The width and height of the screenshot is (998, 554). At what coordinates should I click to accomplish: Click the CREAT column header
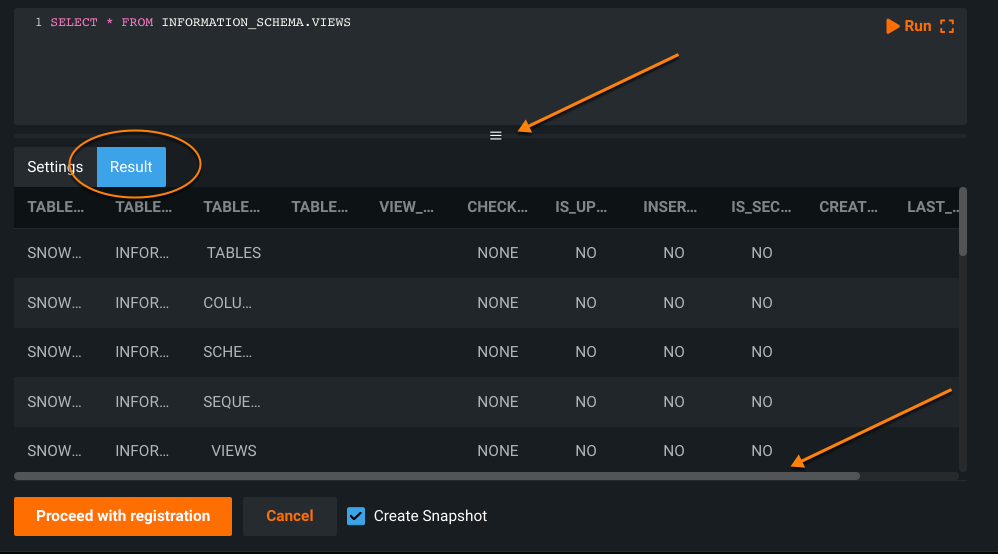(x=848, y=207)
